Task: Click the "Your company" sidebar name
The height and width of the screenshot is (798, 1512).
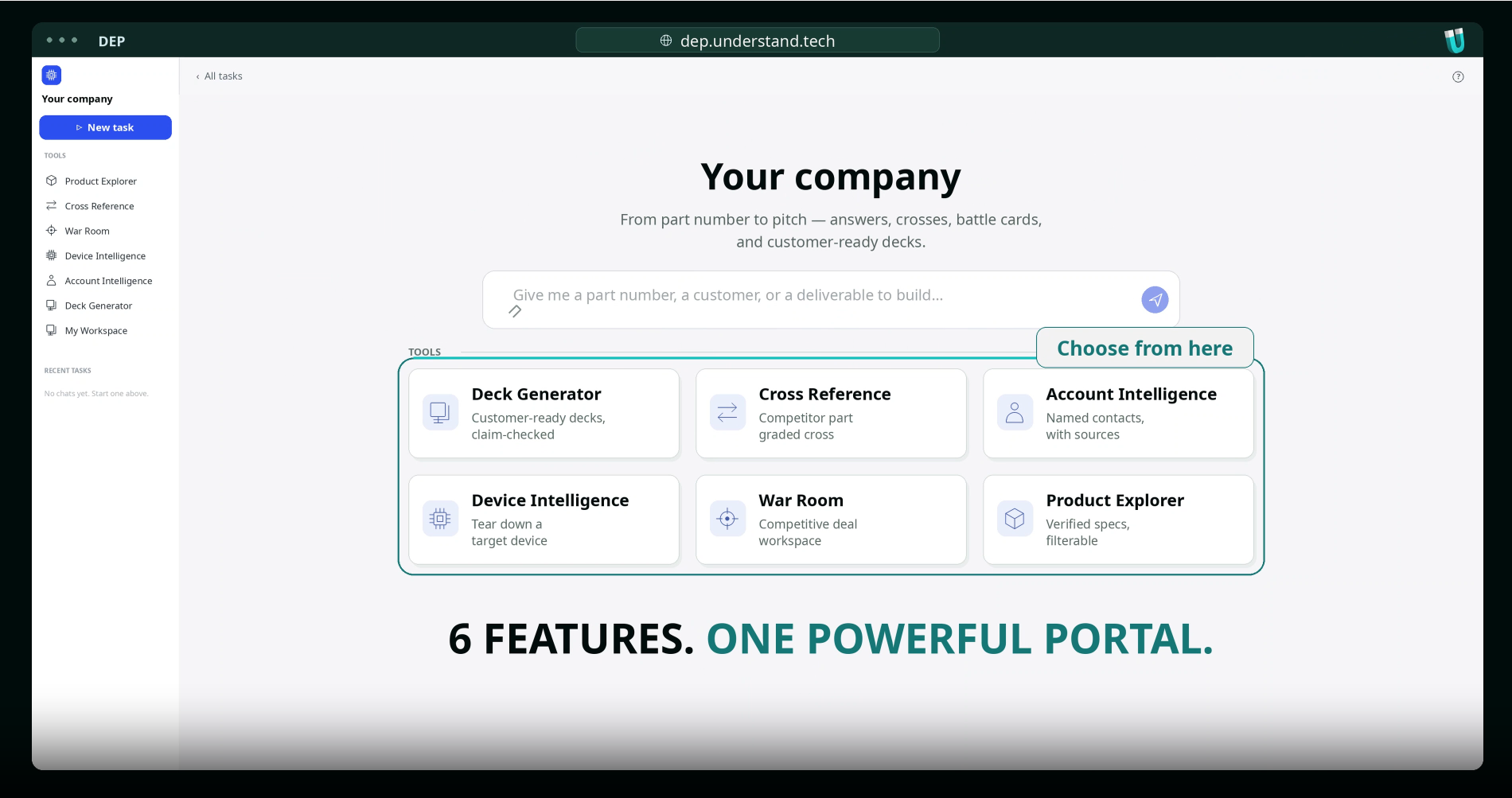Action: point(77,99)
